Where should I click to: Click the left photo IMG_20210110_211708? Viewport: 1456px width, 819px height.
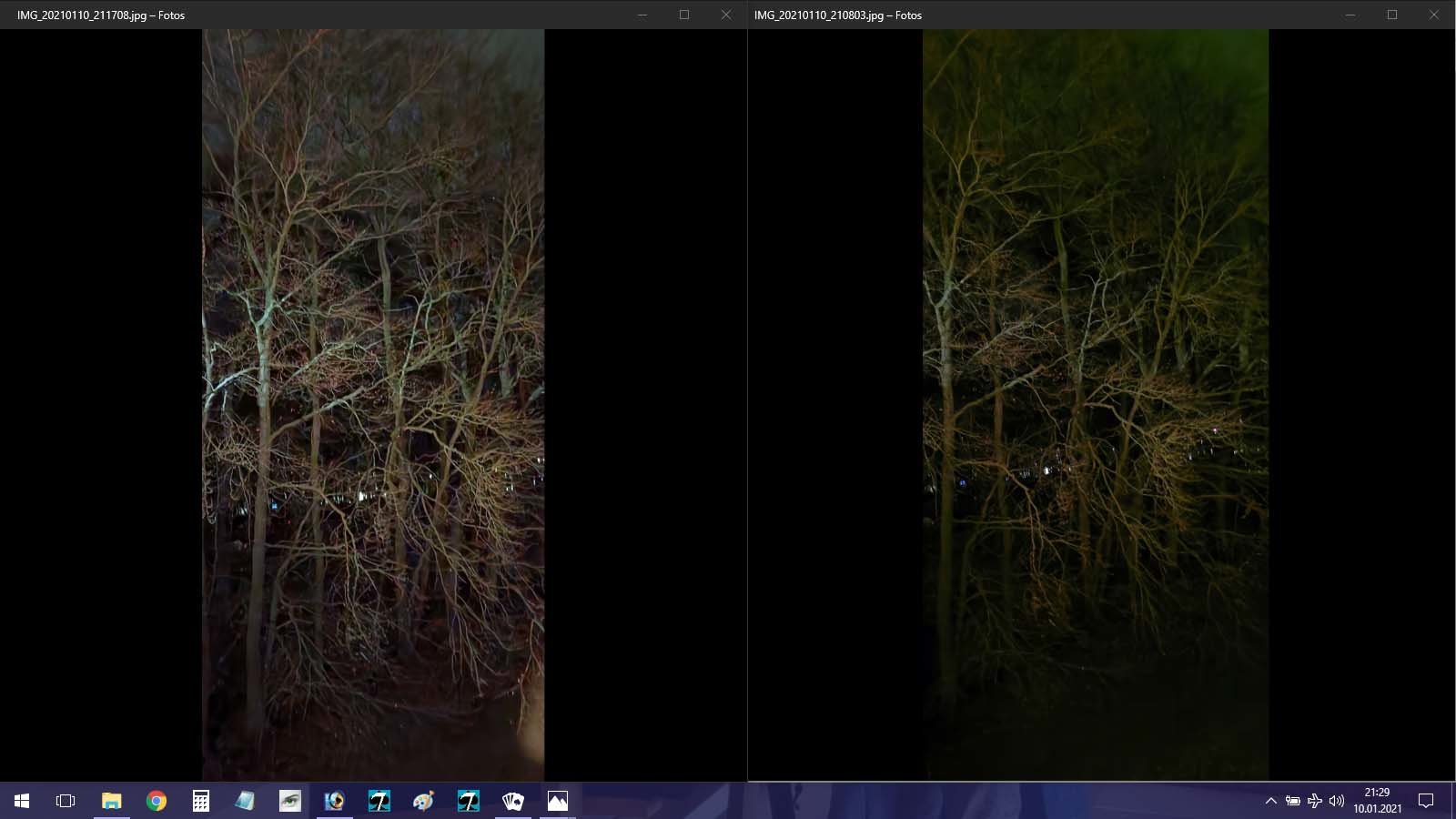tap(373, 404)
